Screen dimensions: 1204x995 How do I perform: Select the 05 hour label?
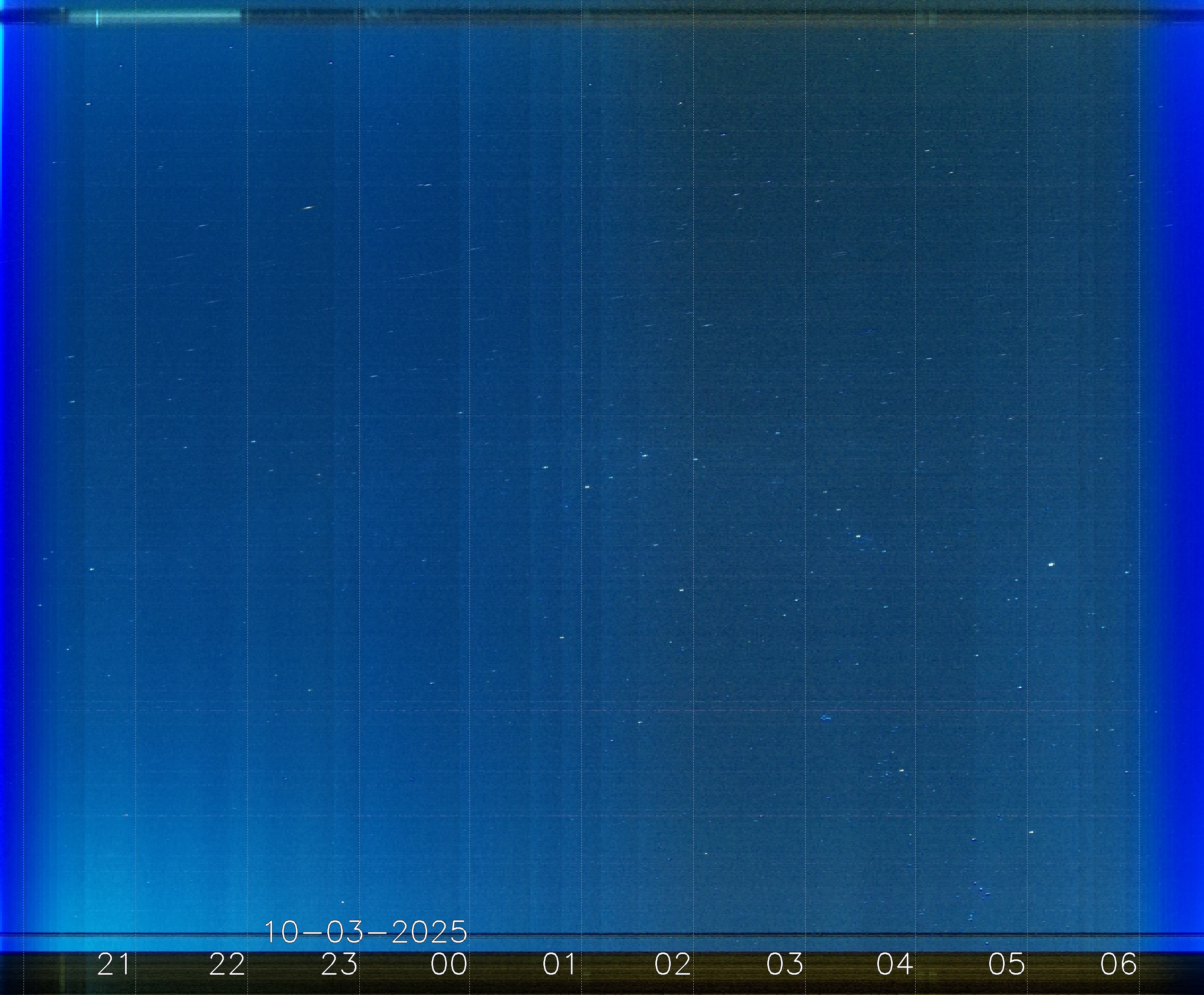[x=1006, y=965]
